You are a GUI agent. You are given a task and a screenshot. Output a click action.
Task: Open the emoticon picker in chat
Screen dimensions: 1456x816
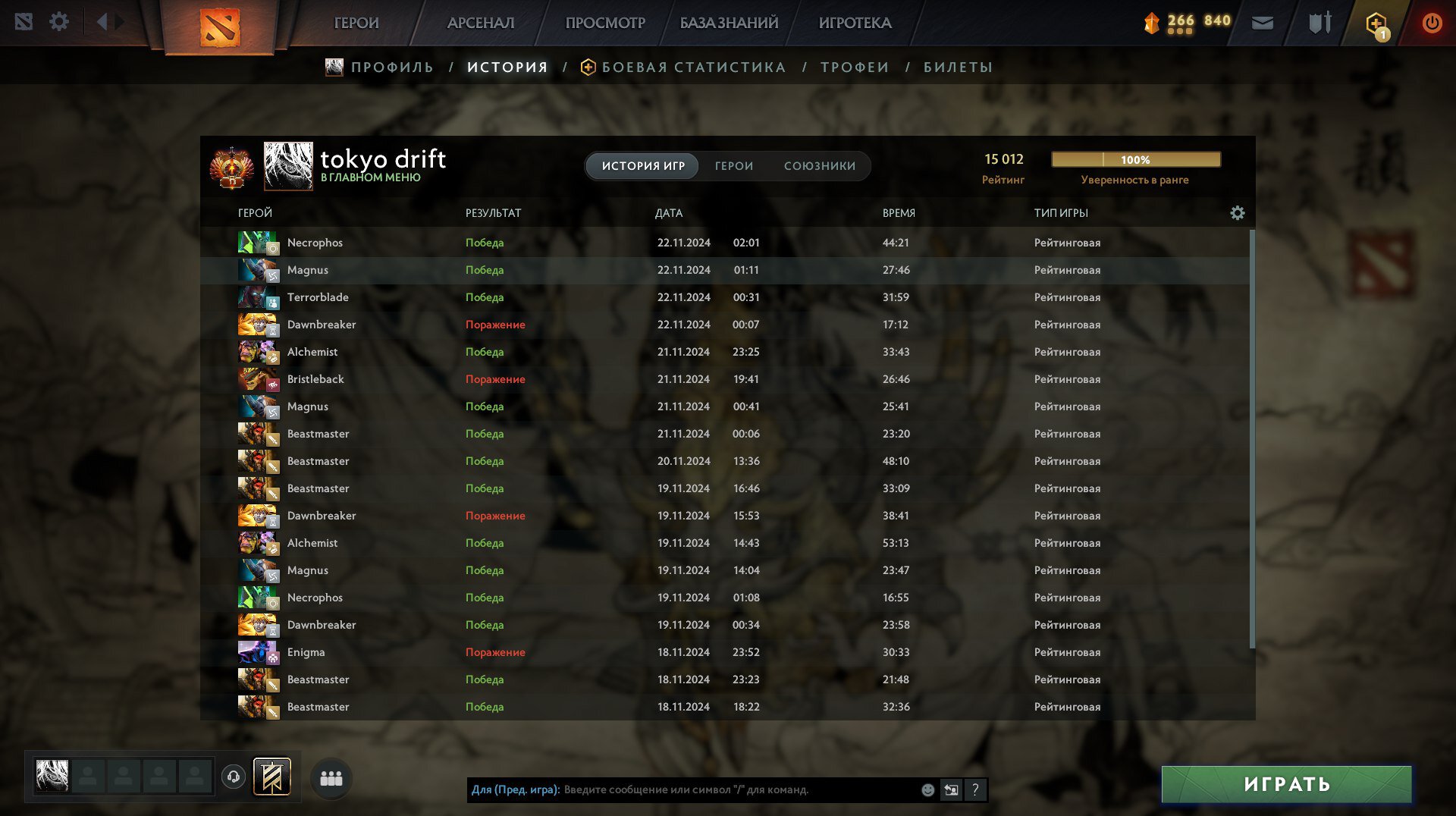point(927,790)
